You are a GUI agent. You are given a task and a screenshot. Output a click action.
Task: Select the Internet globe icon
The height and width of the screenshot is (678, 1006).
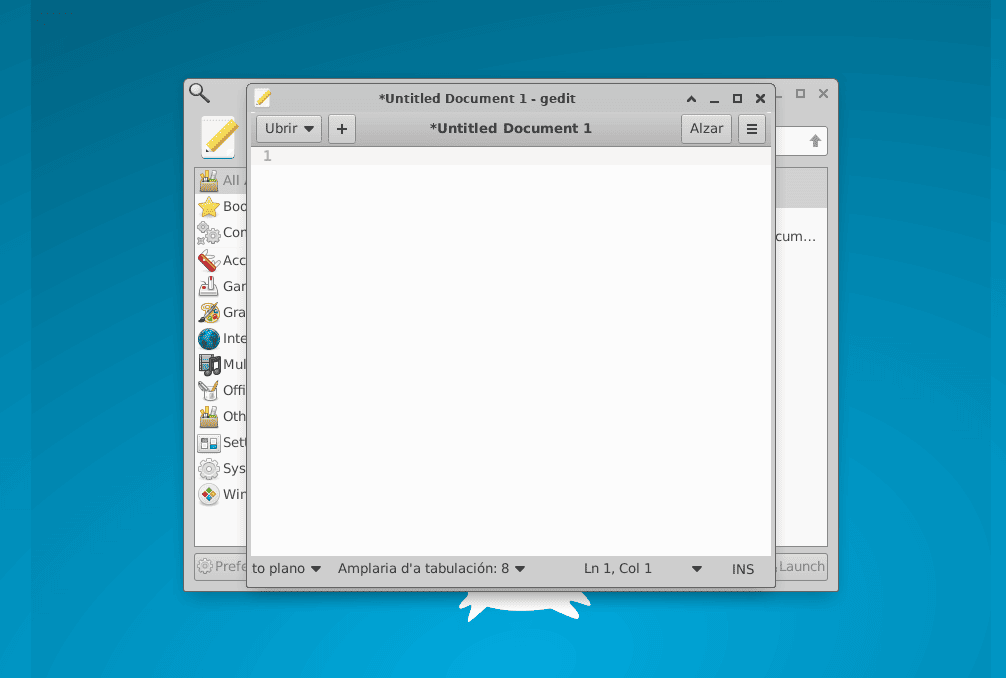click(x=208, y=338)
